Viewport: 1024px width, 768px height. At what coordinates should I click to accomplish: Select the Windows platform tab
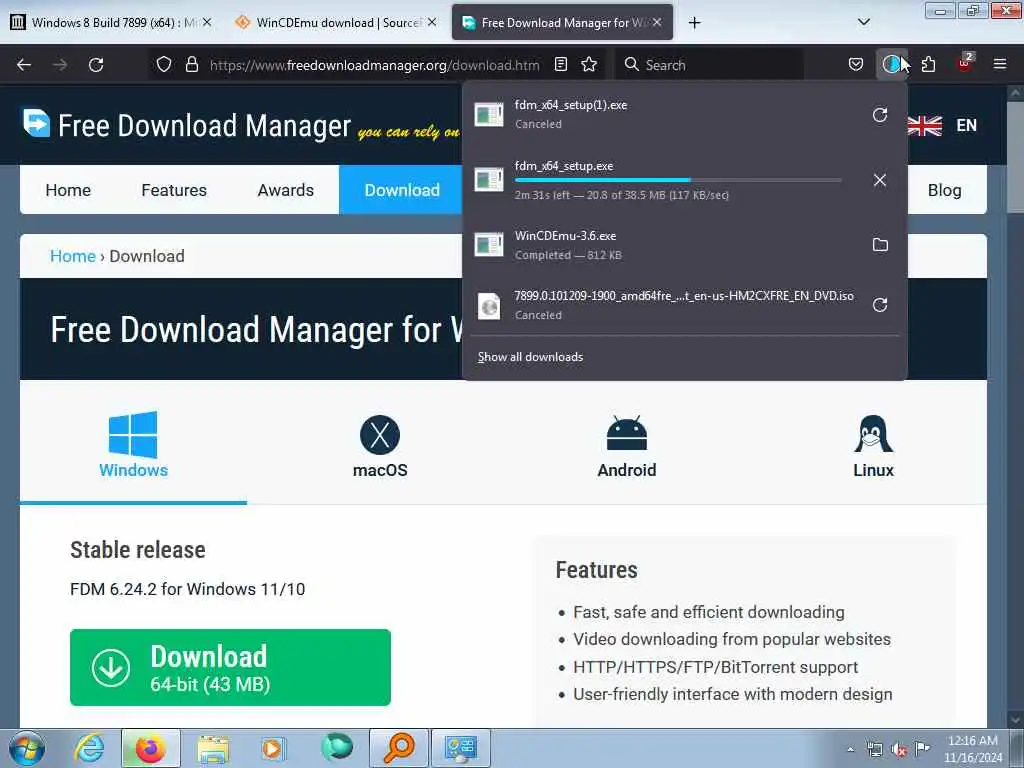133,446
